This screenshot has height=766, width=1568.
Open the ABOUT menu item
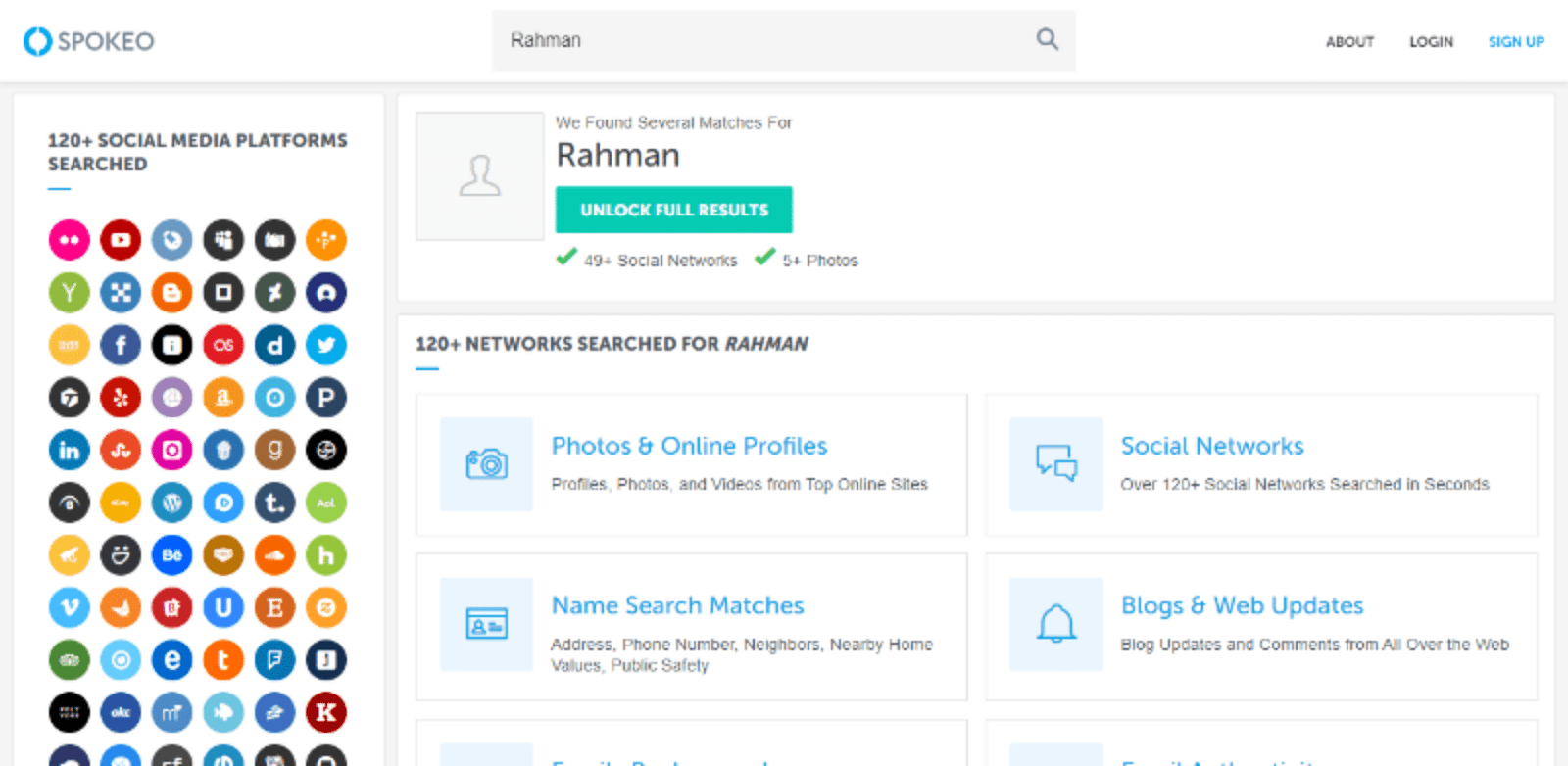coord(1349,42)
